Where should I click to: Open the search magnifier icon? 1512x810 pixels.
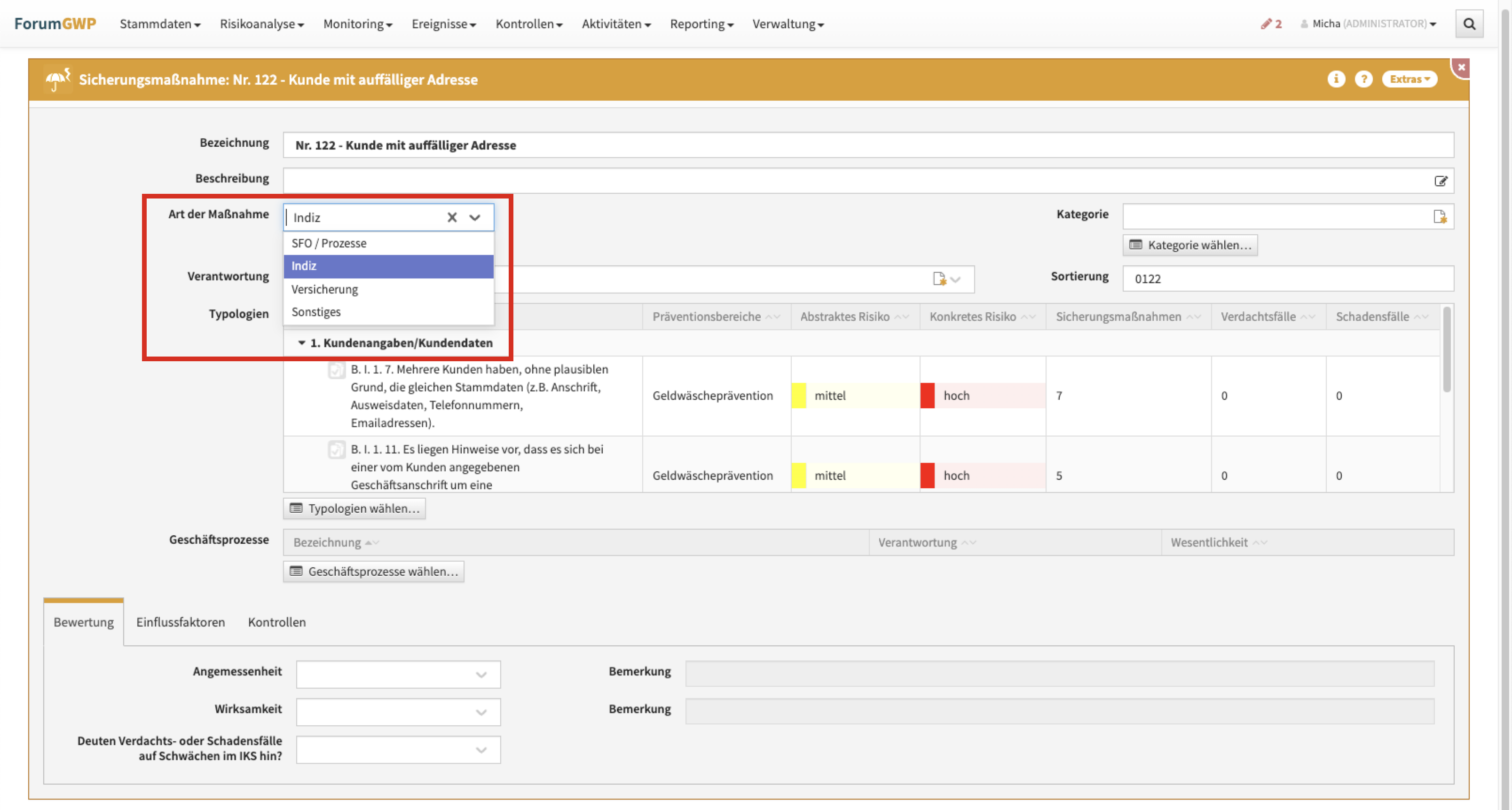pyautogui.click(x=1469, y=24)
